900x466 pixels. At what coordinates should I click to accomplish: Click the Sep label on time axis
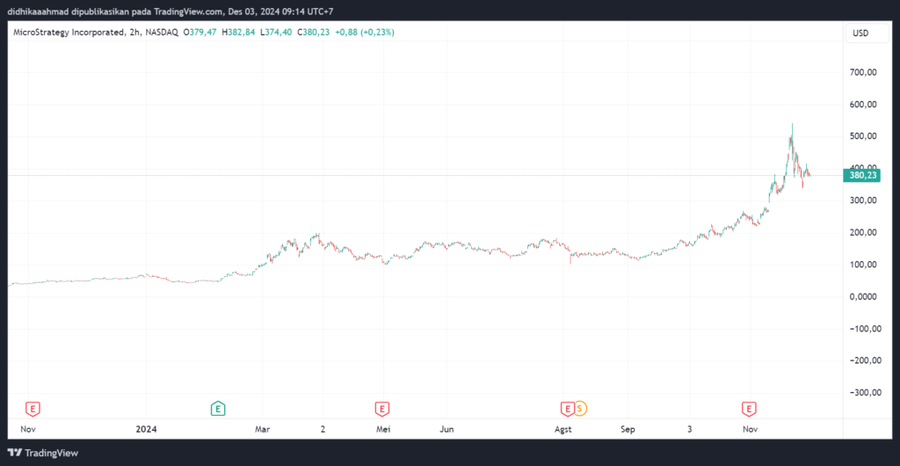(x=627, y=429)
